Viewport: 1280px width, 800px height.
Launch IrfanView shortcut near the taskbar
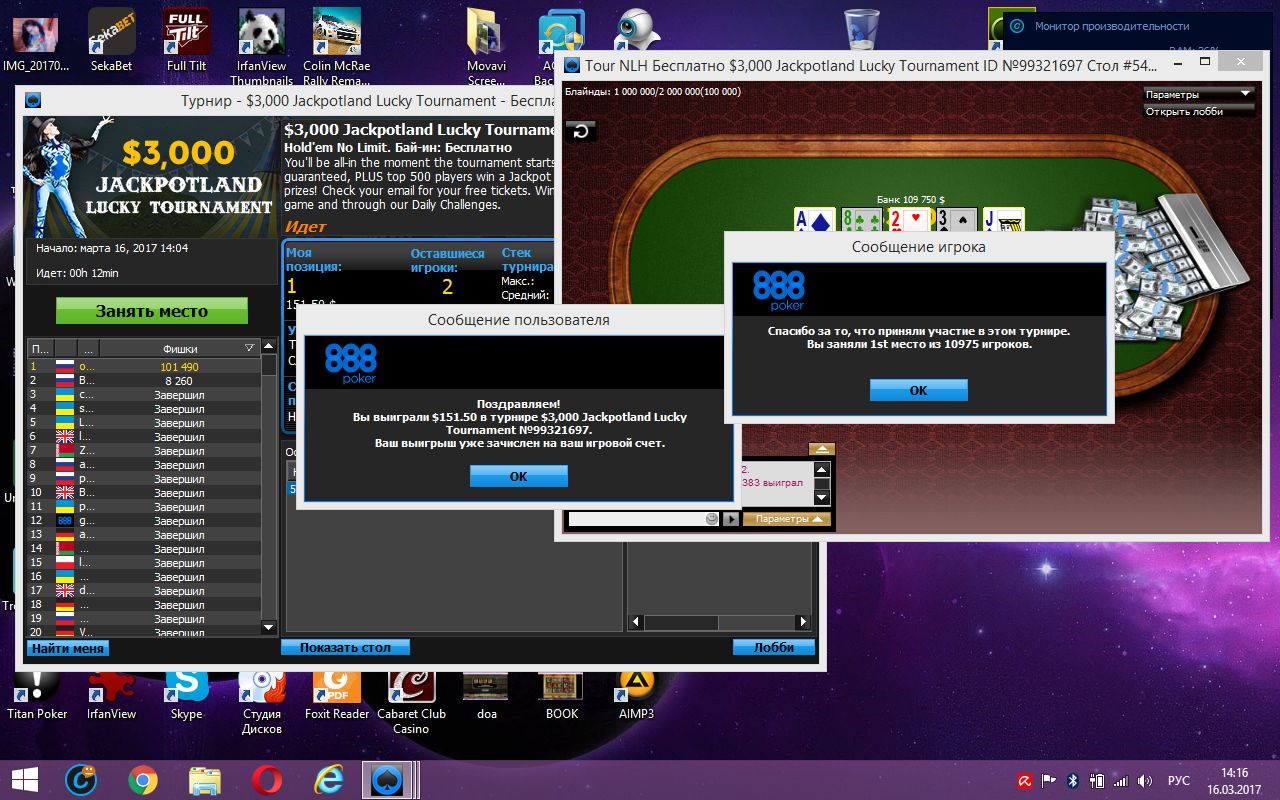coord(112,694)
